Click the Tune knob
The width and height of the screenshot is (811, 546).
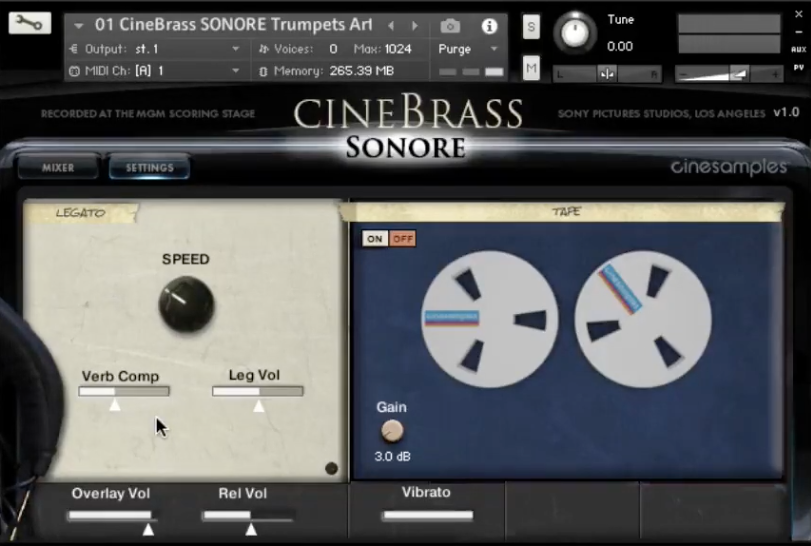(574, 32)
